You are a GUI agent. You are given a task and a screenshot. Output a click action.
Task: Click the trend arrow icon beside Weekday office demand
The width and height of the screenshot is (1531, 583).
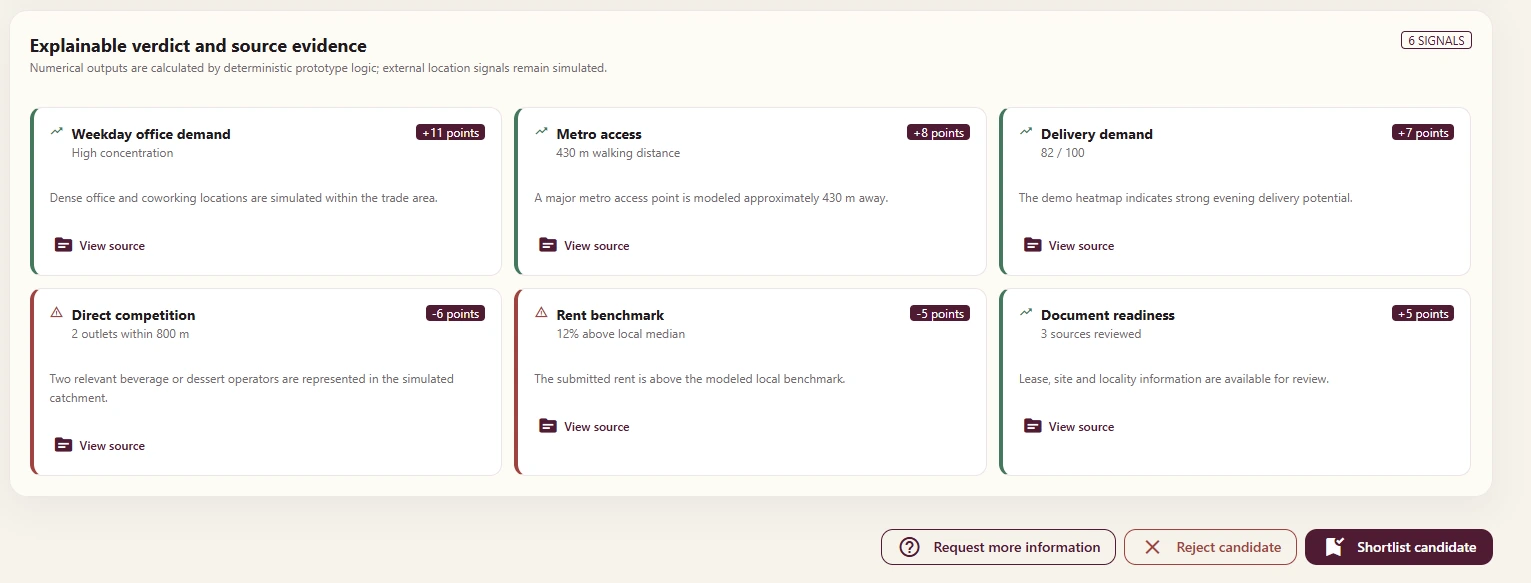(x=57, y=131)
